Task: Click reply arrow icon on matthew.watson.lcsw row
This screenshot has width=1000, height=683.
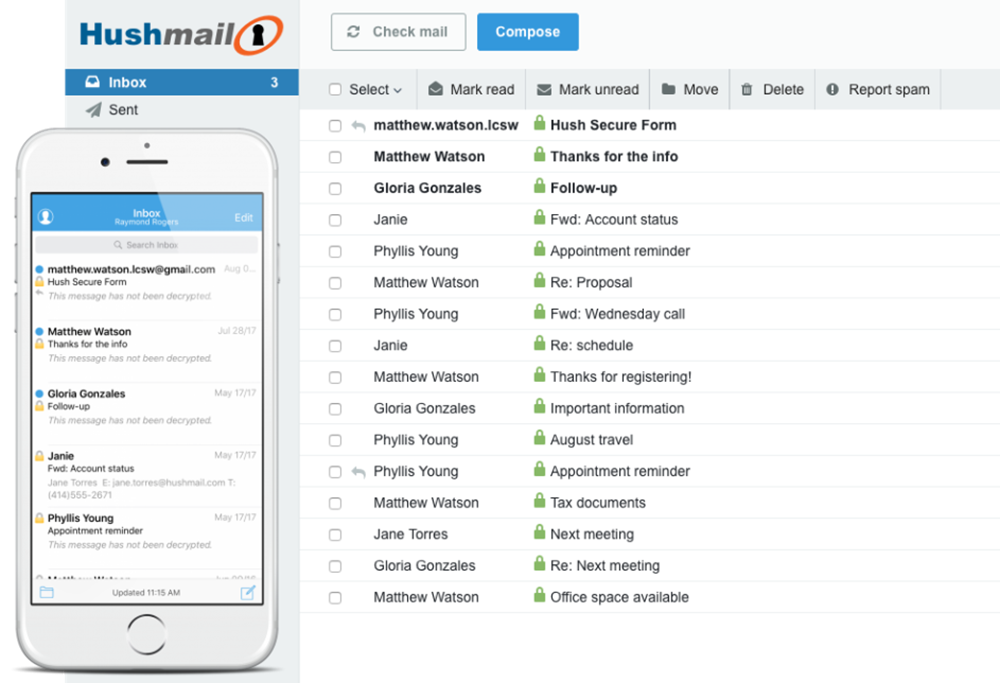Action: click(358, 126)
